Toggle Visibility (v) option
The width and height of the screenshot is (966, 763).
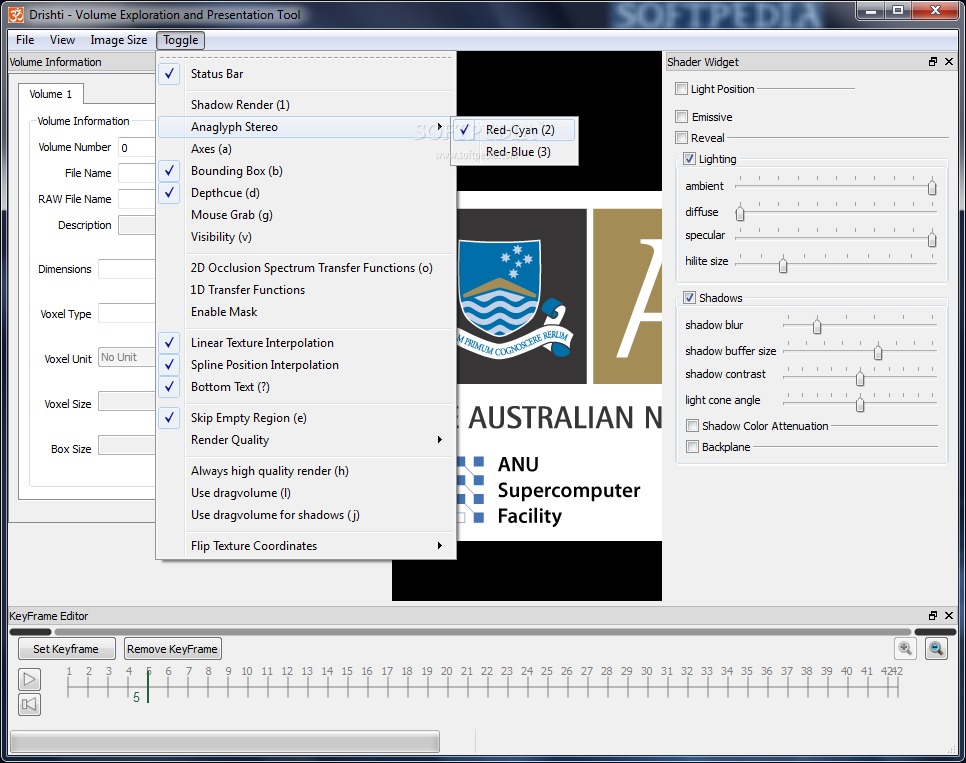[x=306, y=237]
